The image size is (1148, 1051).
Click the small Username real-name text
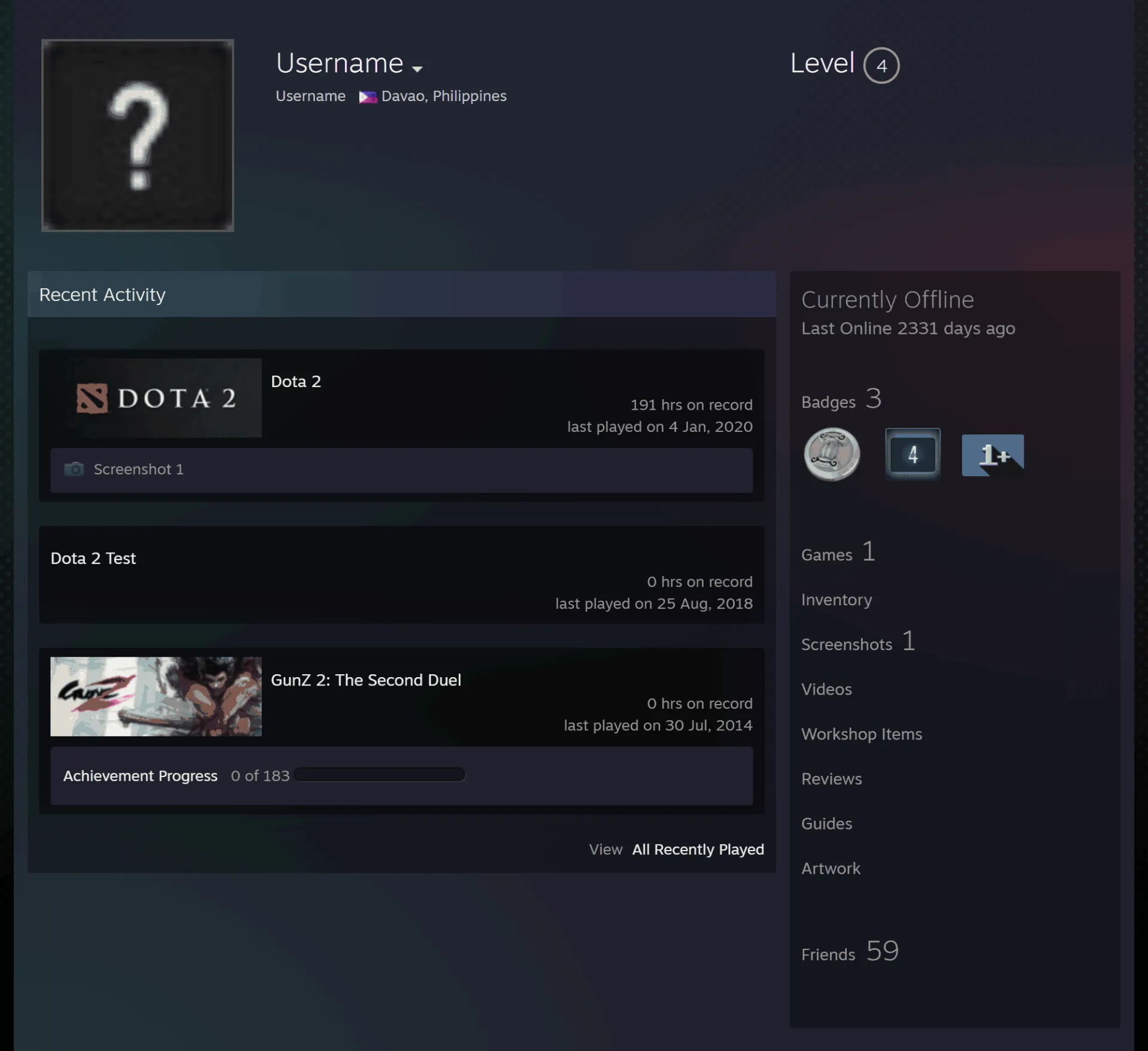tap(310, 96)
